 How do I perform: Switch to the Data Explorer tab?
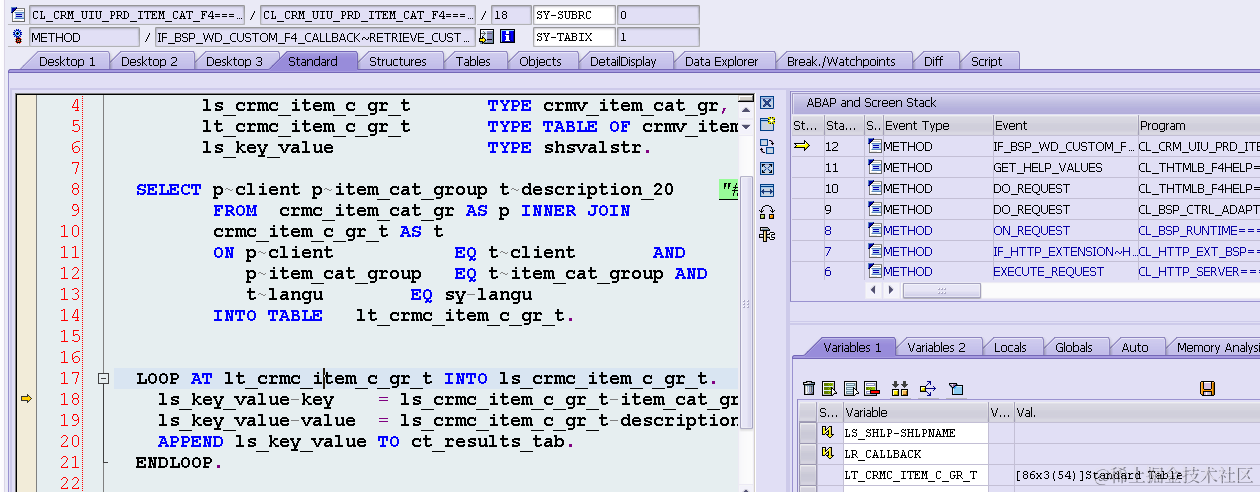coord(721,61)
